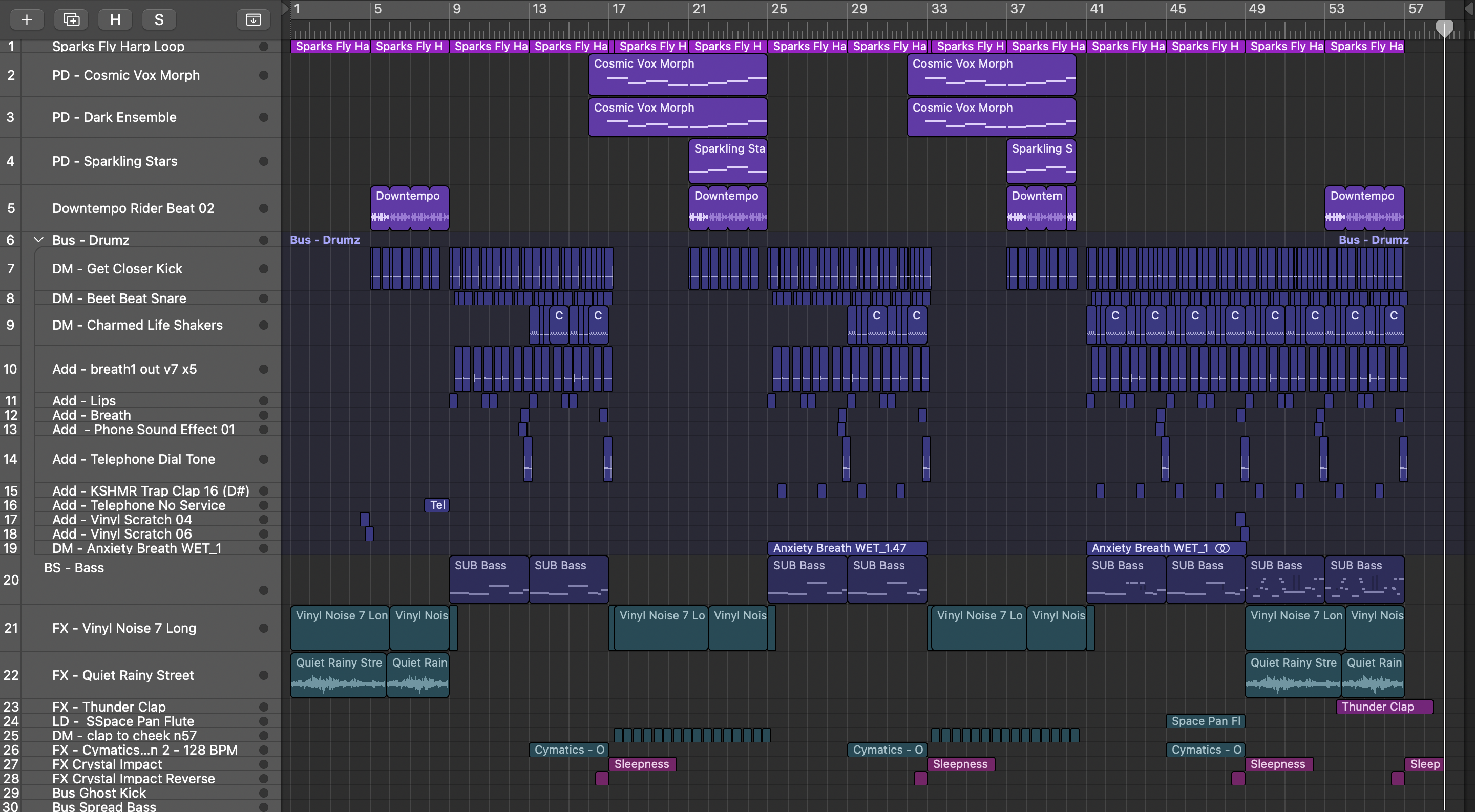Screen dimensions: 1475x812
Task: Collapse the Bus - Drumz track stack
Action: [38, 240]
